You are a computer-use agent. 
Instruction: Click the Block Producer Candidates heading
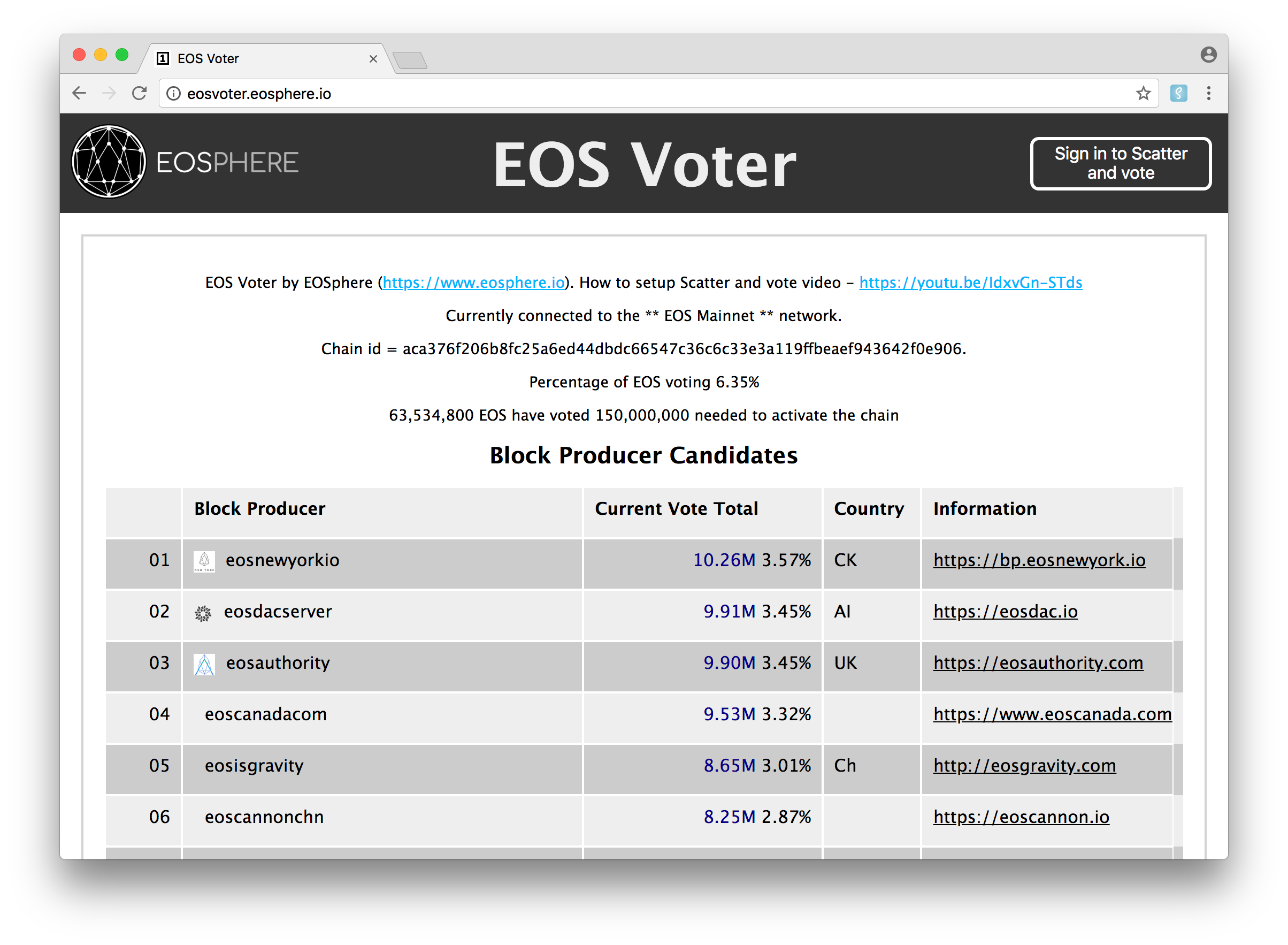pos(643,455)
